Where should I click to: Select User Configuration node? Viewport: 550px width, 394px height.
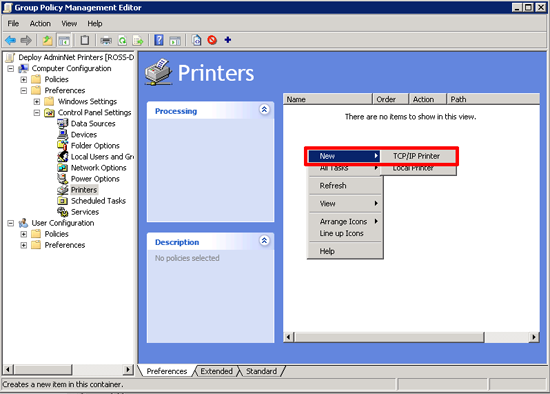click(x=63, y=223)
